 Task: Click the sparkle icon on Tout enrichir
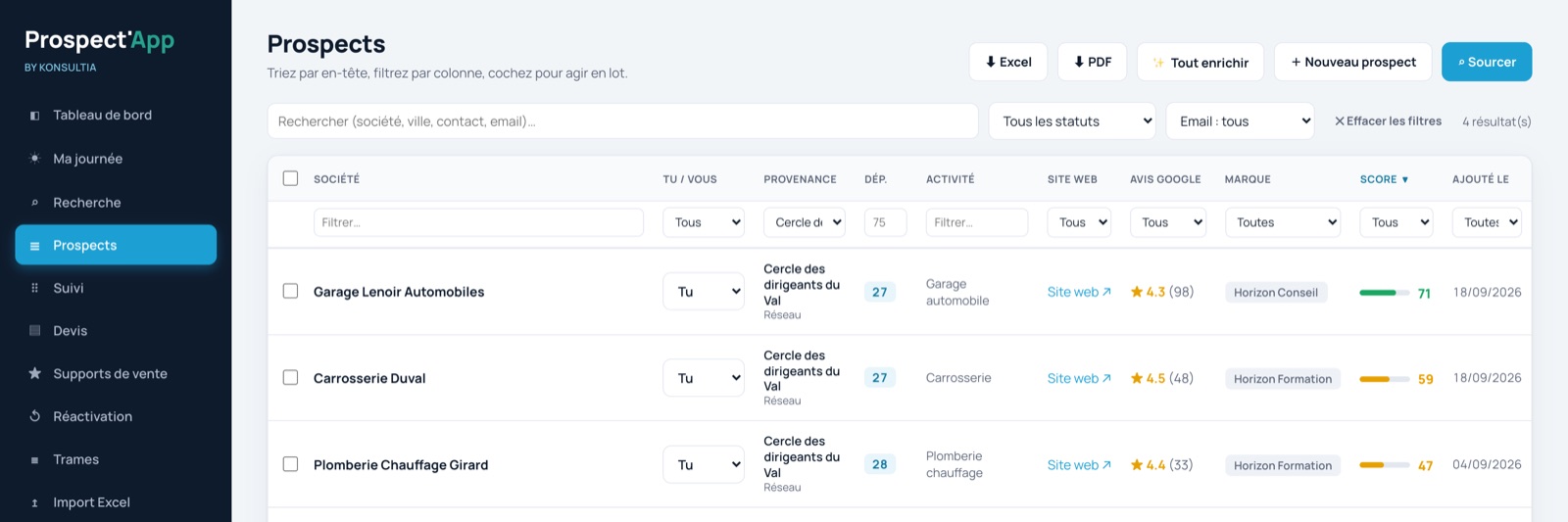1158,63
